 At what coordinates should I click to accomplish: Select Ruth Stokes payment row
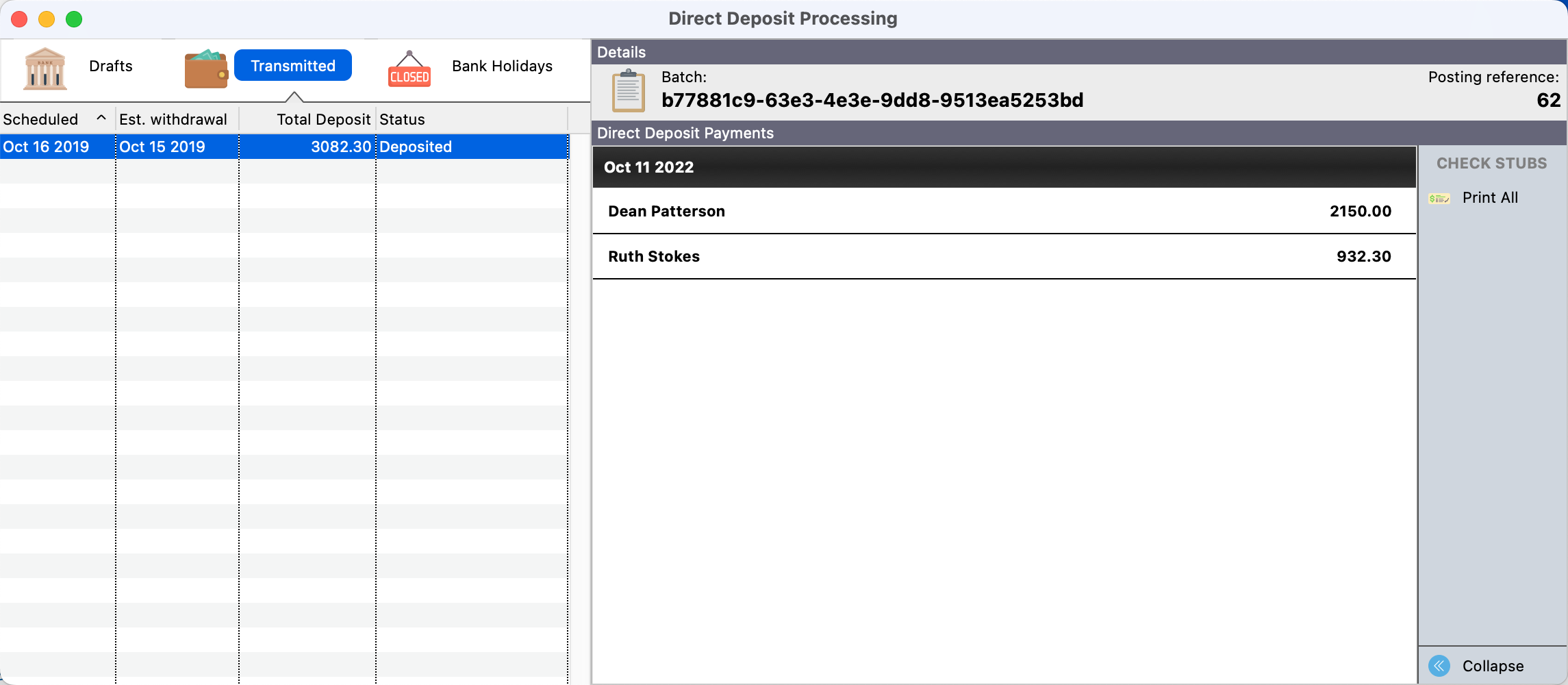pos(1003,256)
